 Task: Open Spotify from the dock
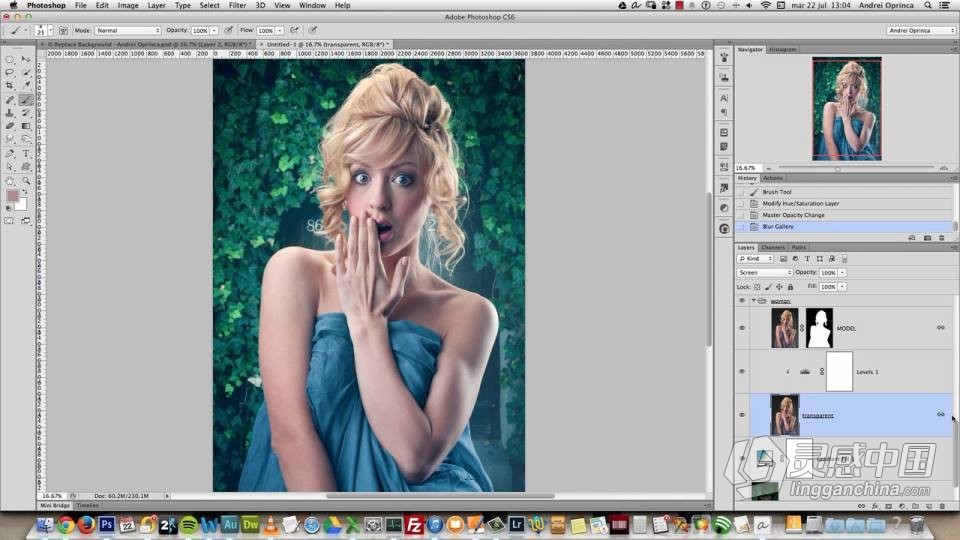(189, 525)
